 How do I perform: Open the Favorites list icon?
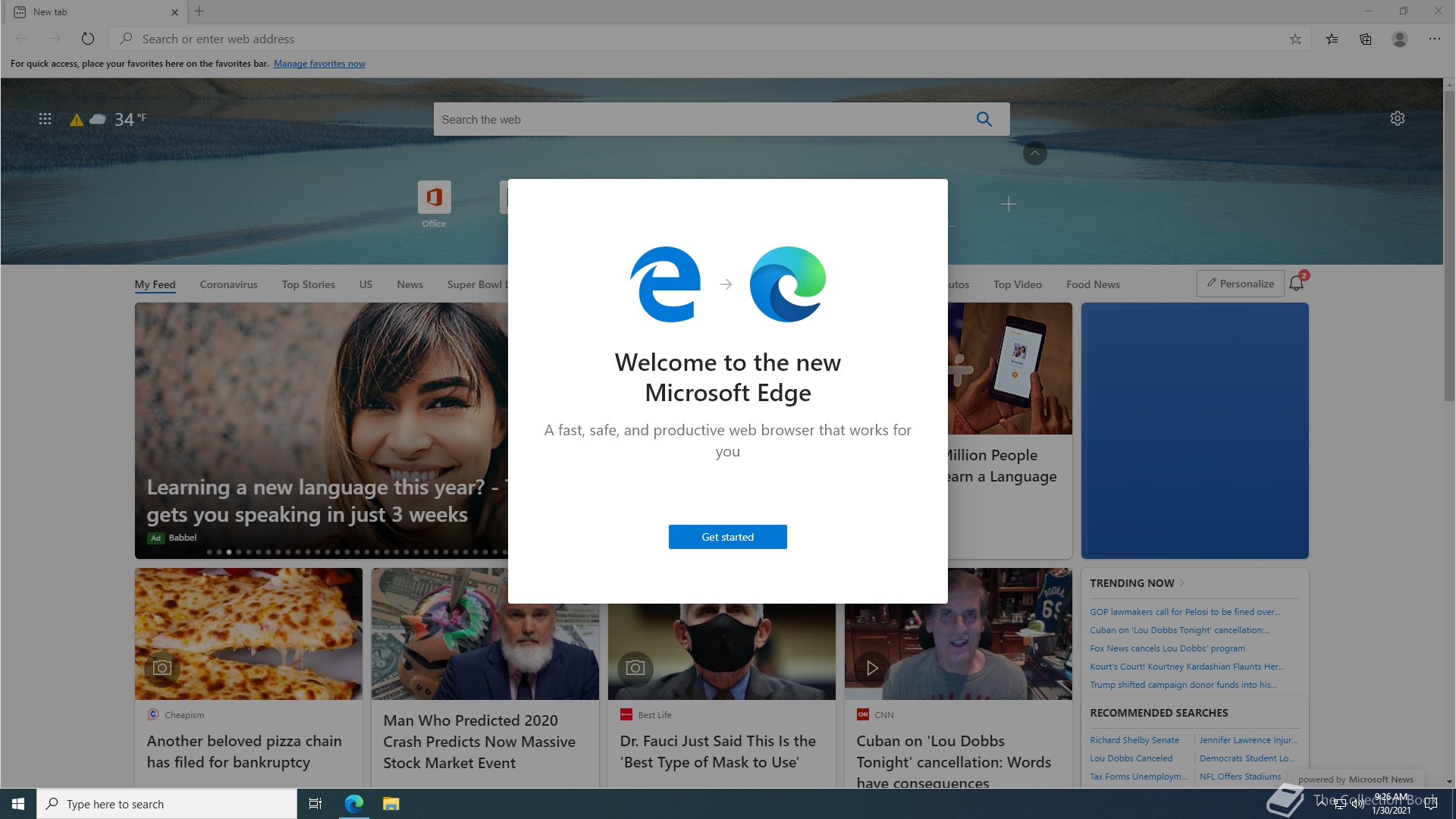coord(1332,39)
